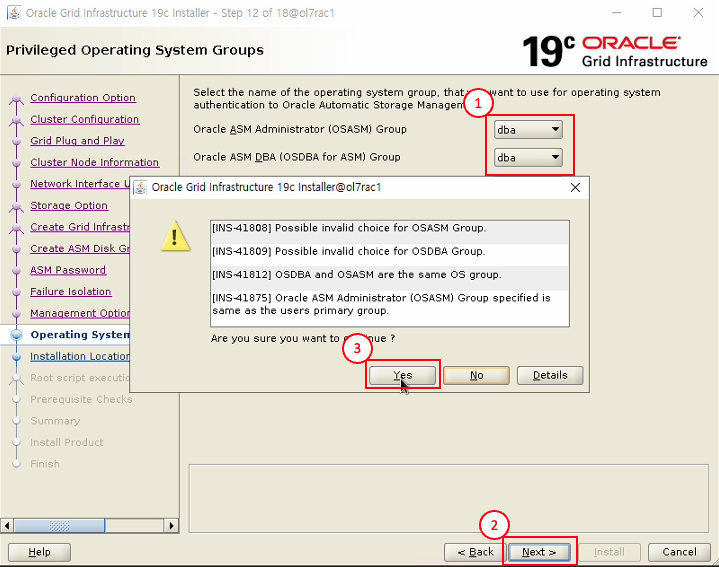Click the Next button

539,552
